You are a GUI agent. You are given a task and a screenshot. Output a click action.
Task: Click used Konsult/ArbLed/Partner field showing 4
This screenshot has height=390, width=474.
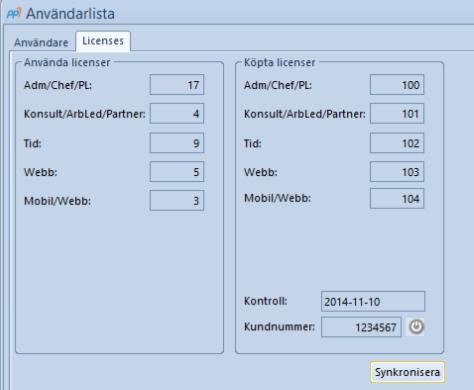(x=177, y=114)
